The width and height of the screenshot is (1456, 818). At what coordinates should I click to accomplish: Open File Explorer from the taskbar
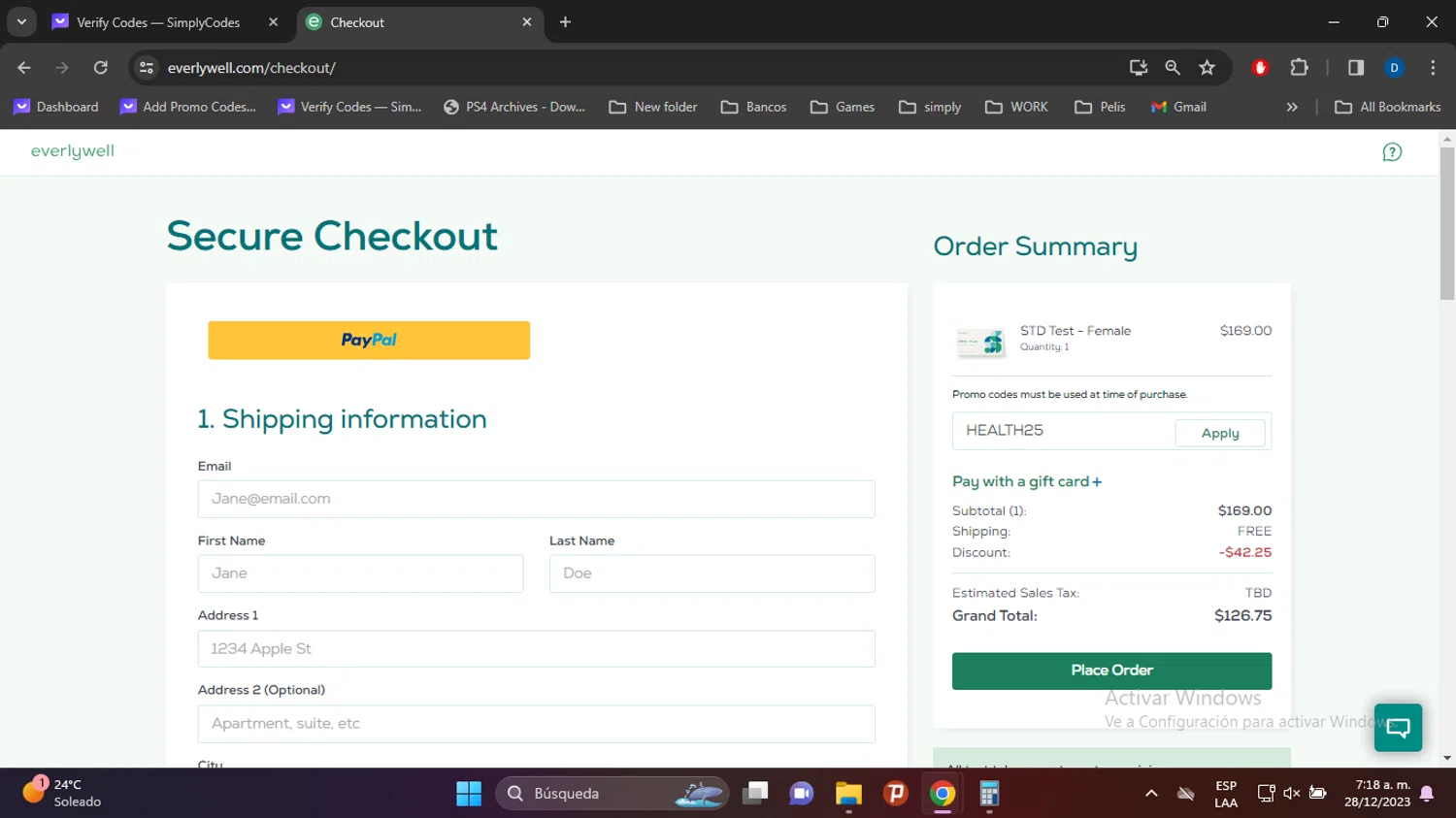[x=848, y=794]
